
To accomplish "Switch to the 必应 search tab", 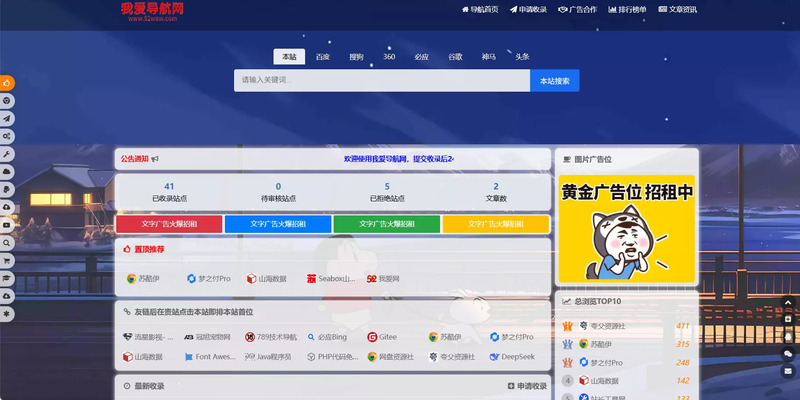I will [421, 57].
